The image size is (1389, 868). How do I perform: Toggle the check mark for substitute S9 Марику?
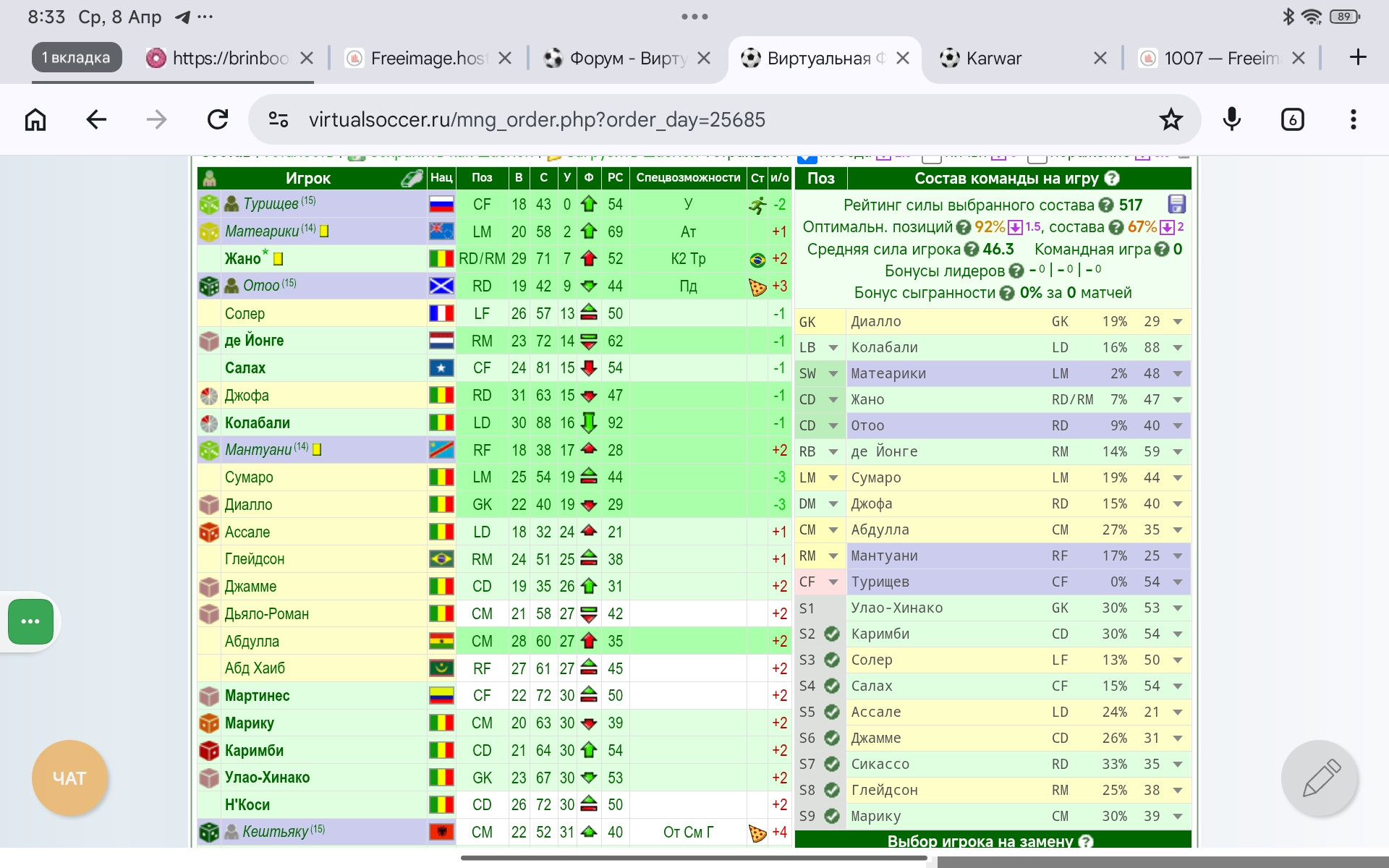pyautogui.click(x=832, y=816)
